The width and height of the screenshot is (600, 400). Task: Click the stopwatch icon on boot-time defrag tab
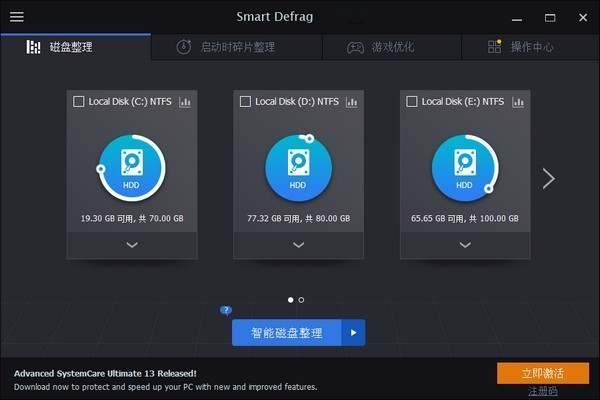184,47
